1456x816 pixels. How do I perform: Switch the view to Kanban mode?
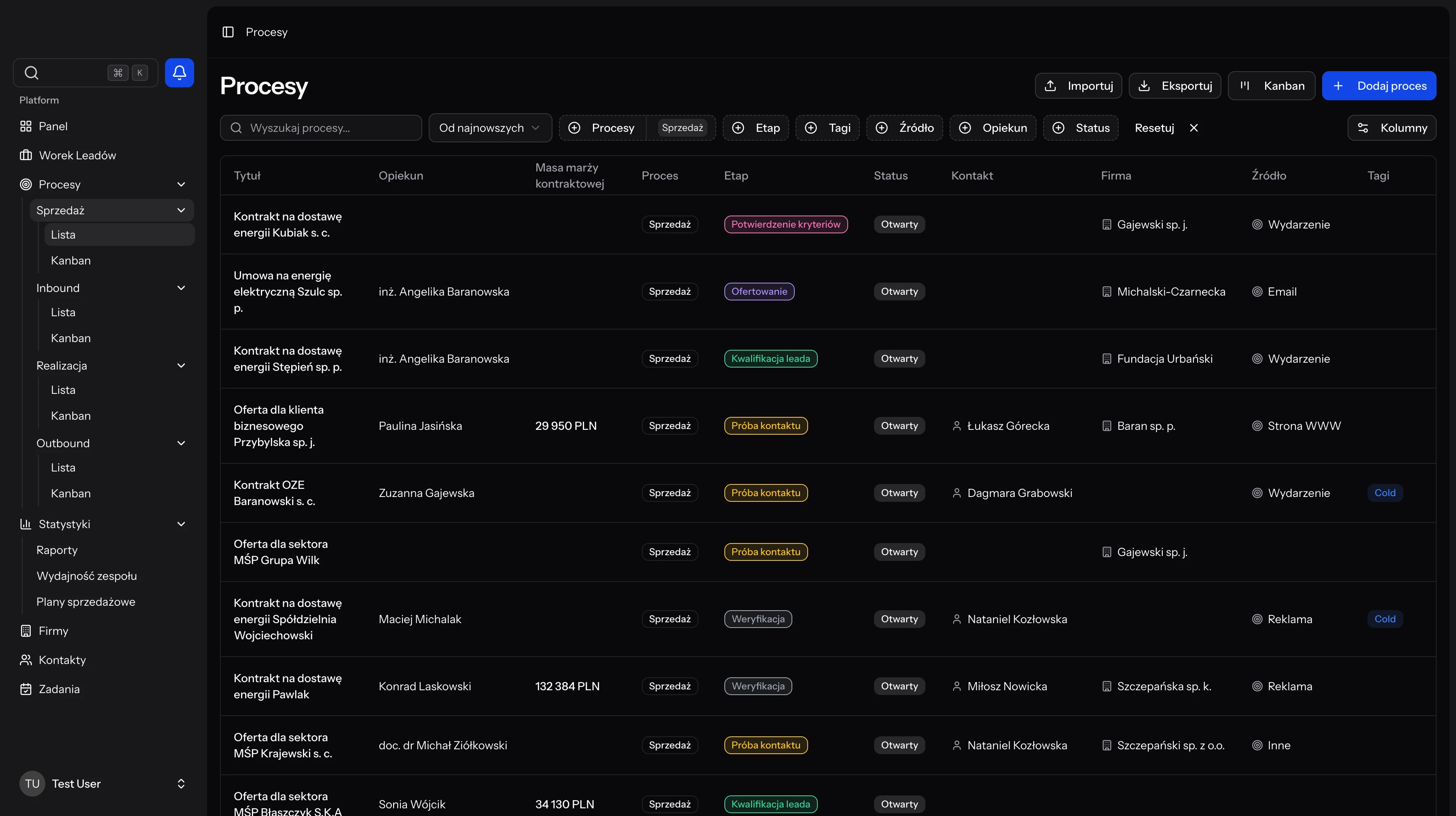click(x=1271, y=85)
